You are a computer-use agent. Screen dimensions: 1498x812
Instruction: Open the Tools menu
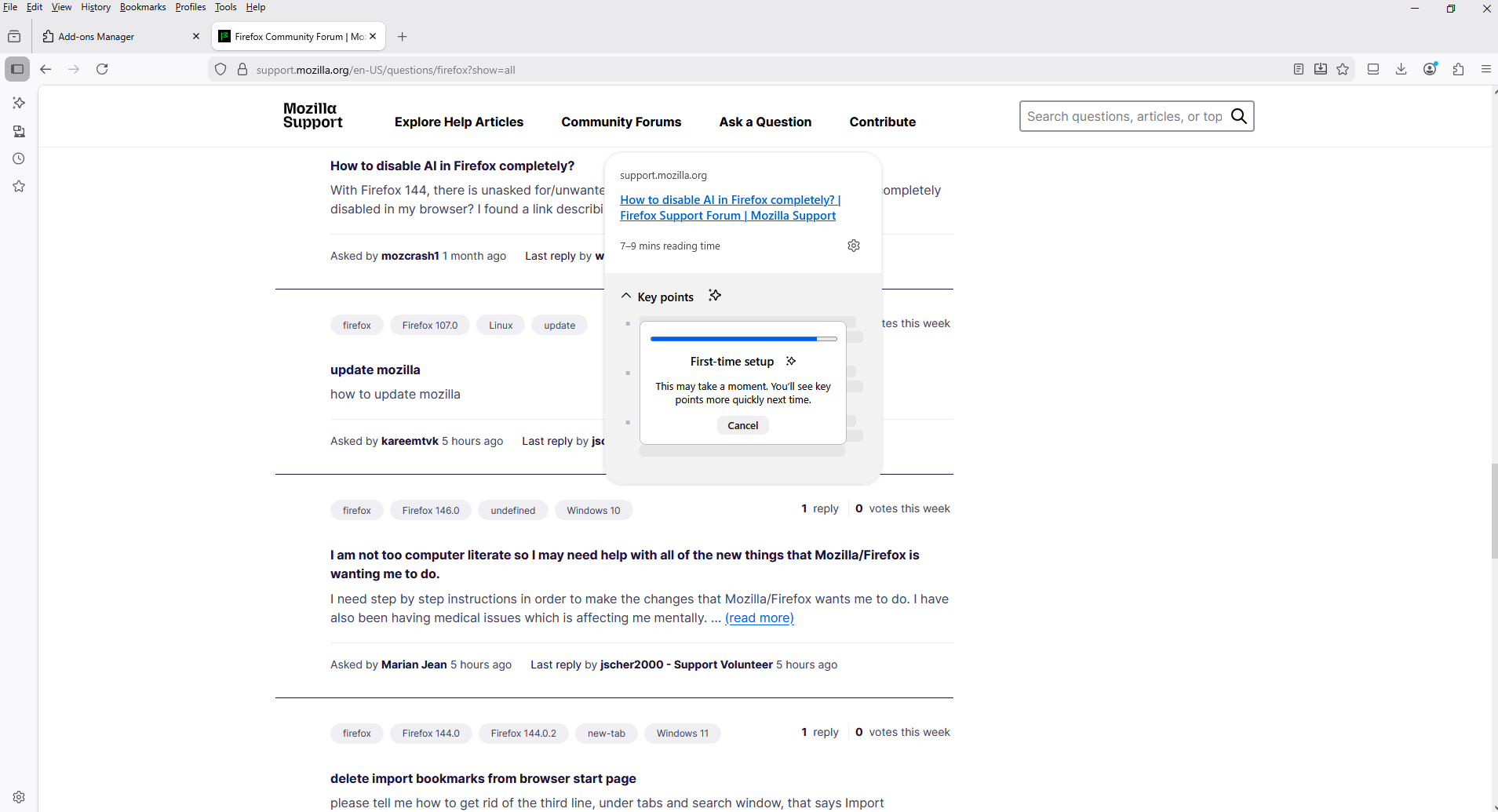226,7
